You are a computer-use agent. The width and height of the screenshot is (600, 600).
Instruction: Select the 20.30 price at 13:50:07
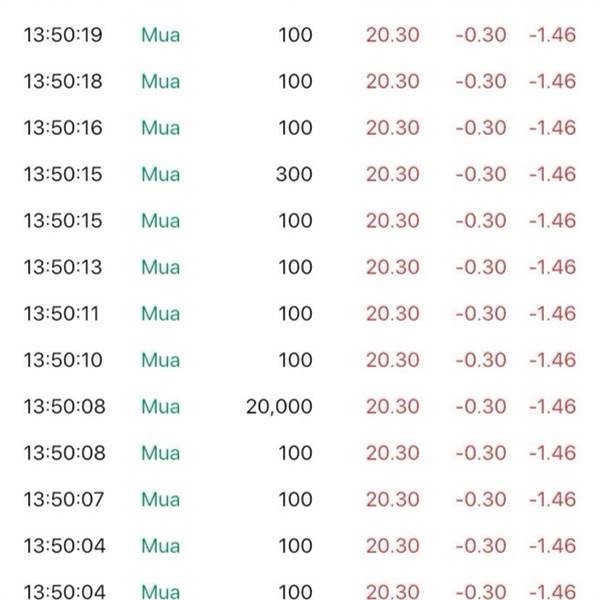[x=393, y=499]
